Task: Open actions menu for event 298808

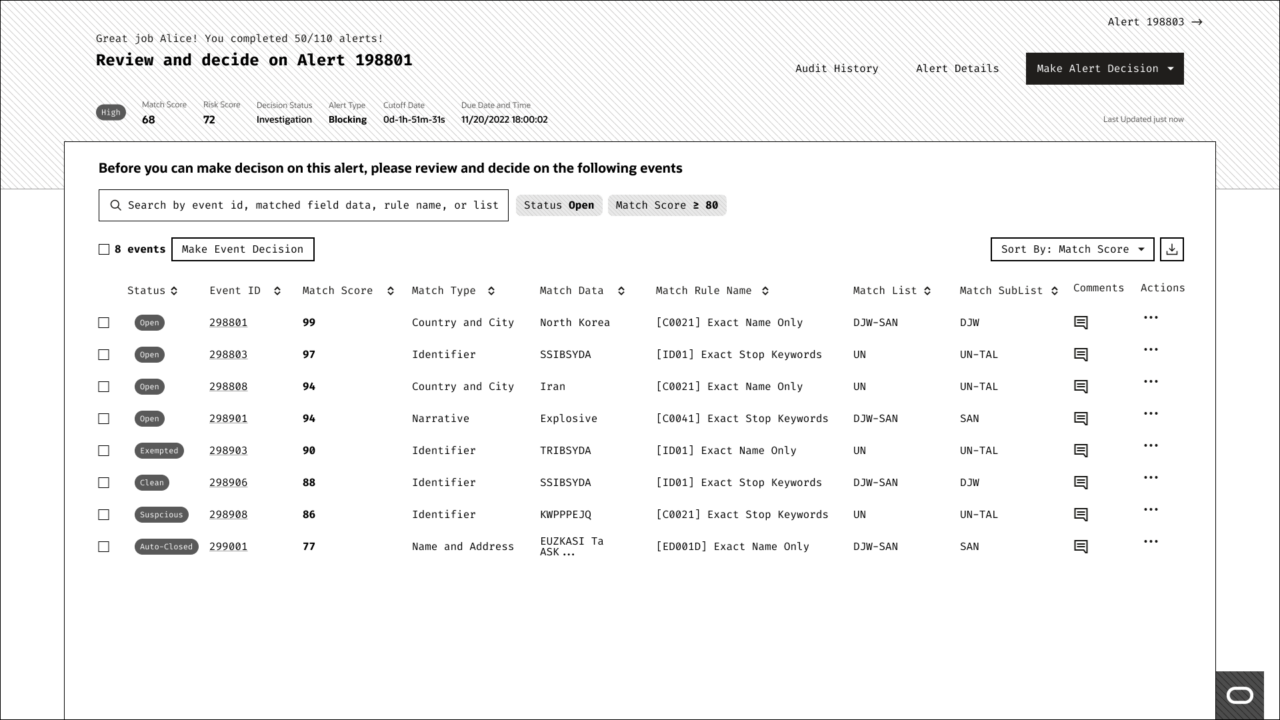Action: 1150,382
